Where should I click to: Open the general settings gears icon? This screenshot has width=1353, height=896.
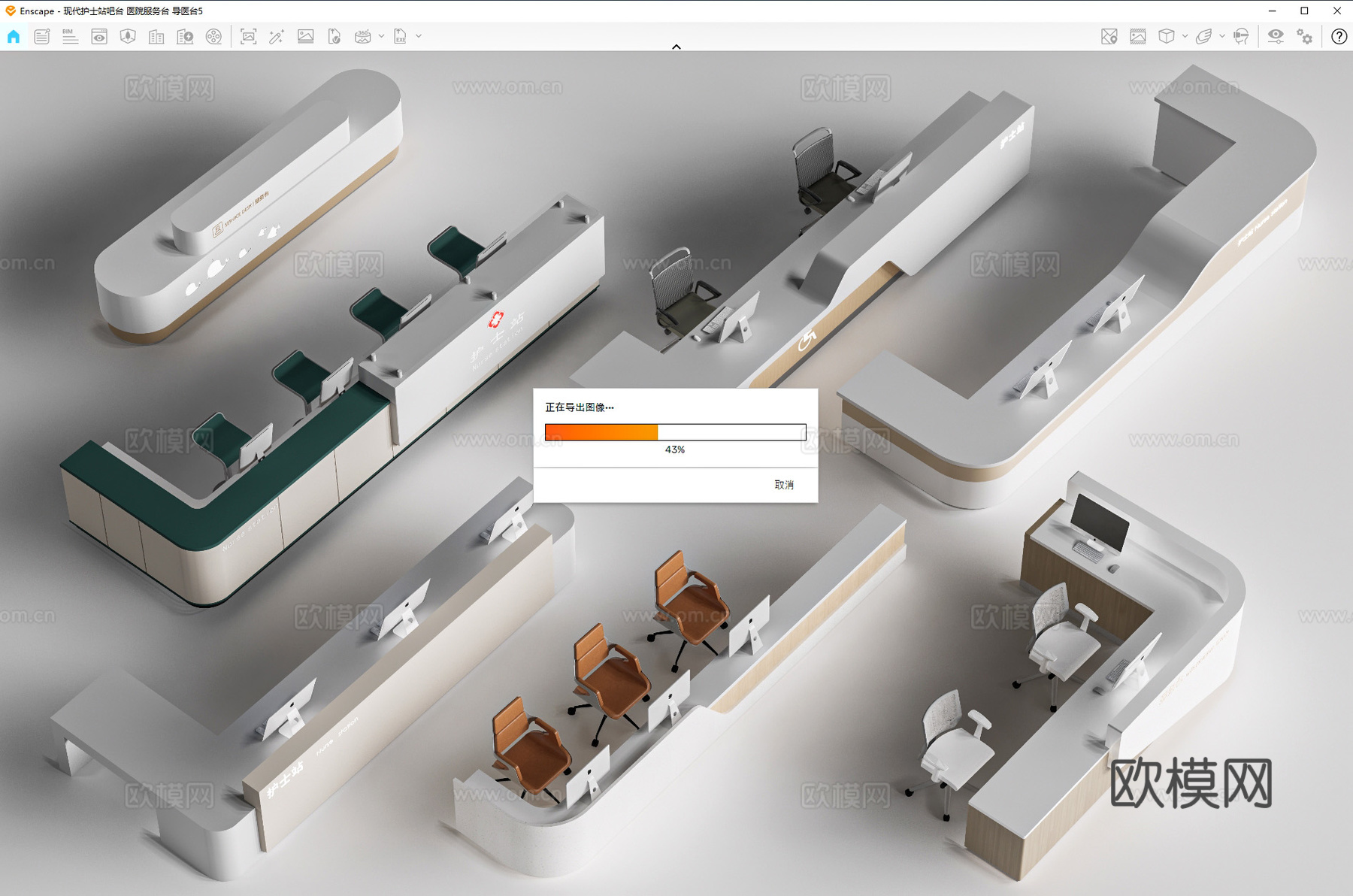click(x=1305, y=36)
